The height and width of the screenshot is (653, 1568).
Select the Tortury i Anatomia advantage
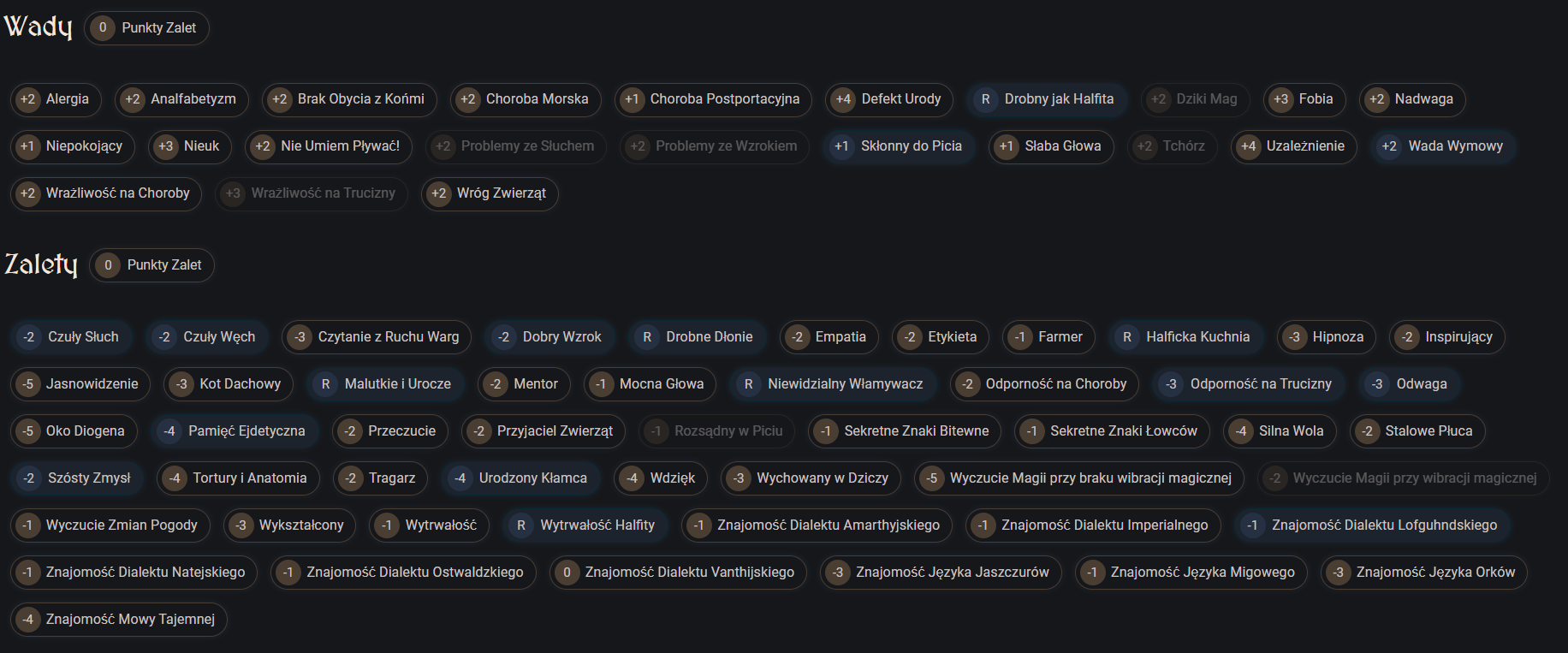point(237,478)
